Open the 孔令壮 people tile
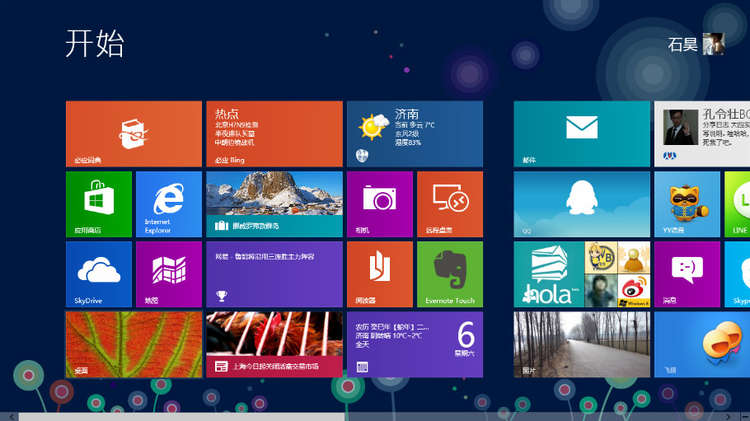 [702, 134]
